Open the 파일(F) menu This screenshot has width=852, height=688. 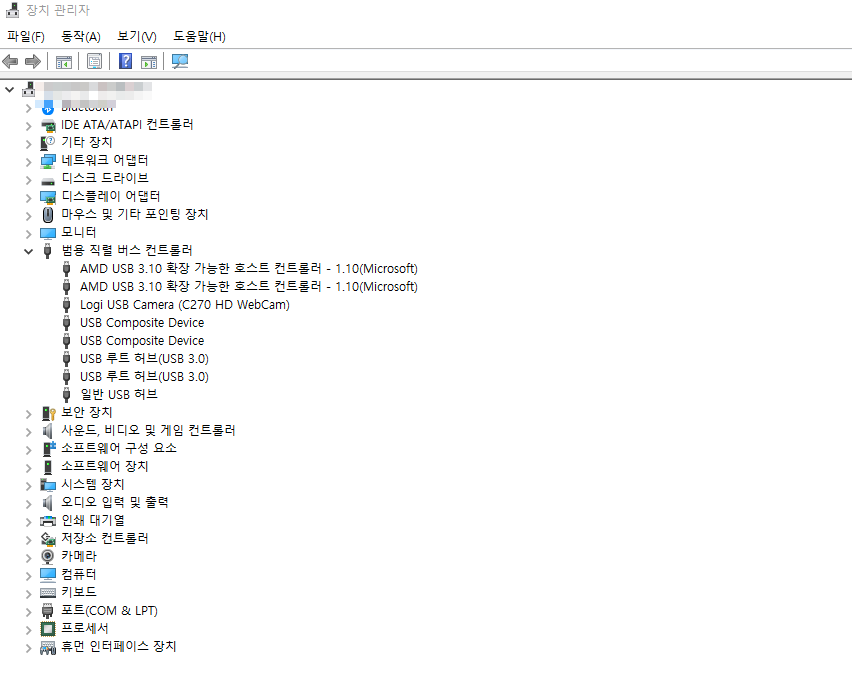(26, 36)
